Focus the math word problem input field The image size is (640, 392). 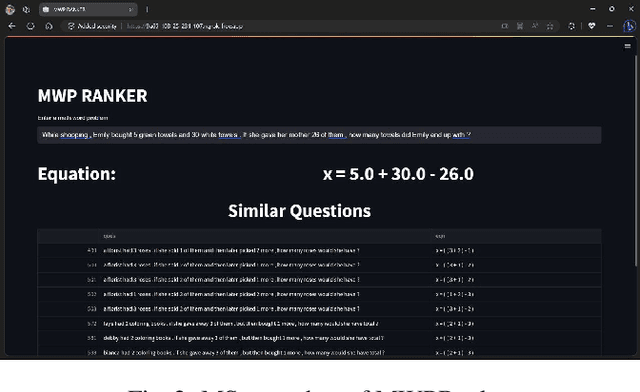319,135
